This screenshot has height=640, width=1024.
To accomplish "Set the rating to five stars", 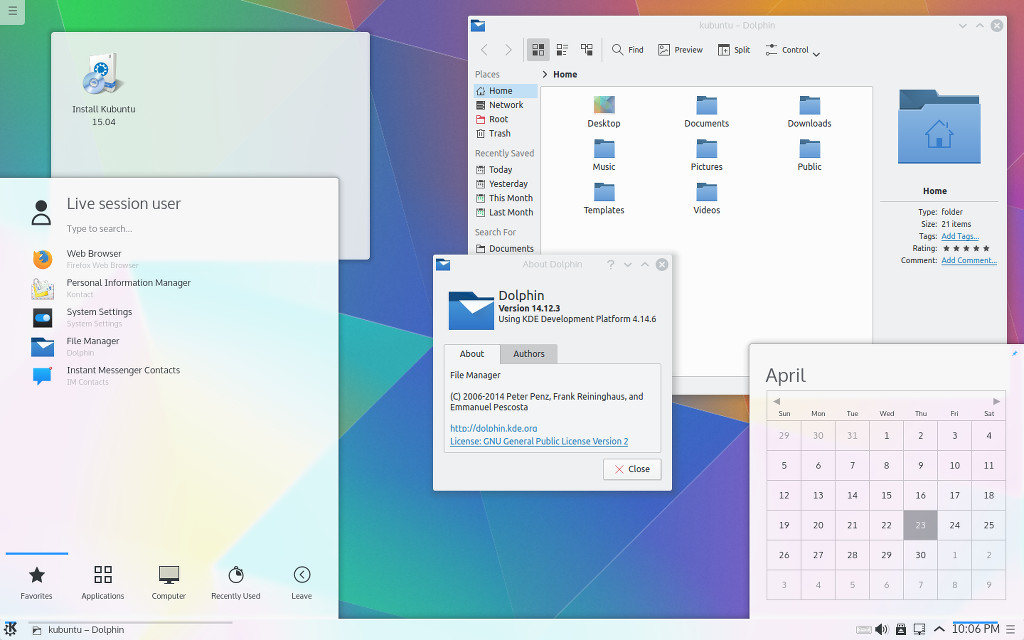I will click(x=986, y=248).
